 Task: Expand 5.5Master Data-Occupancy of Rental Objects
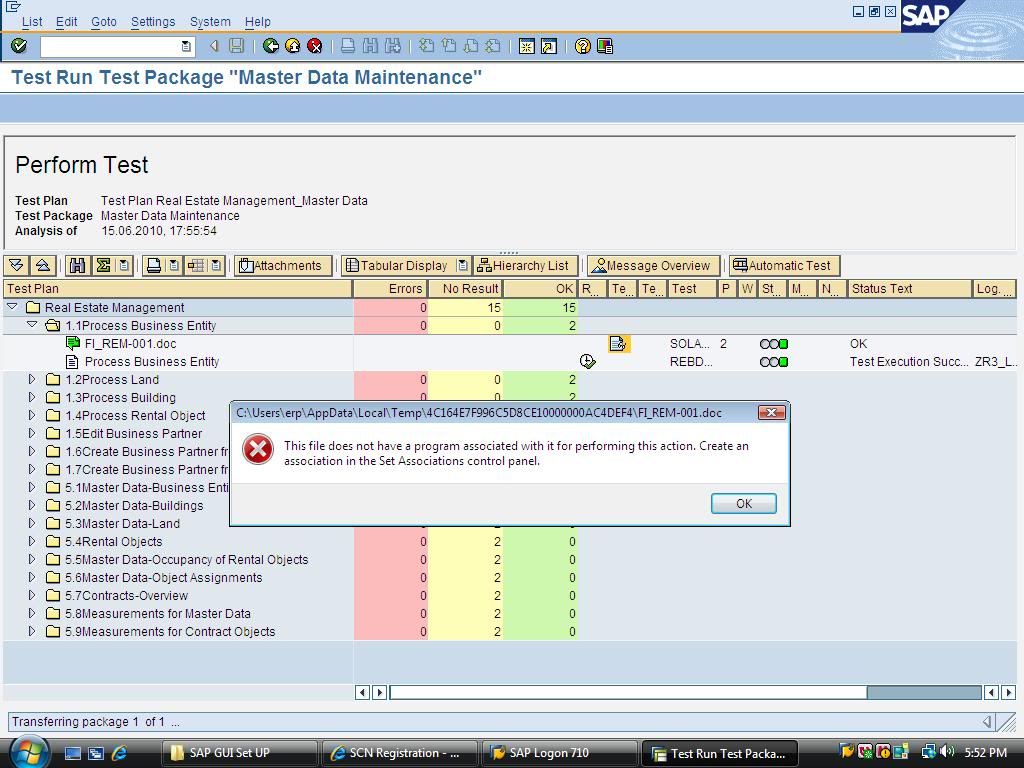31,559
